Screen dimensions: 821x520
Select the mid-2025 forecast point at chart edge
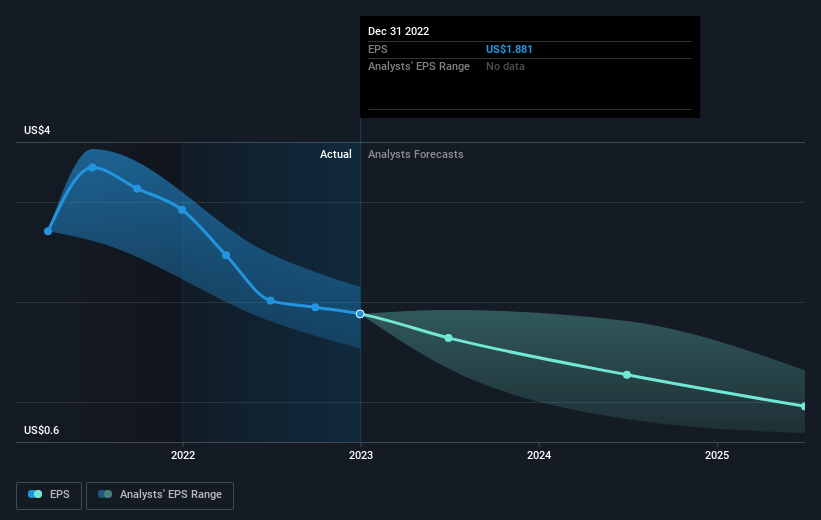tap(804, 406)
